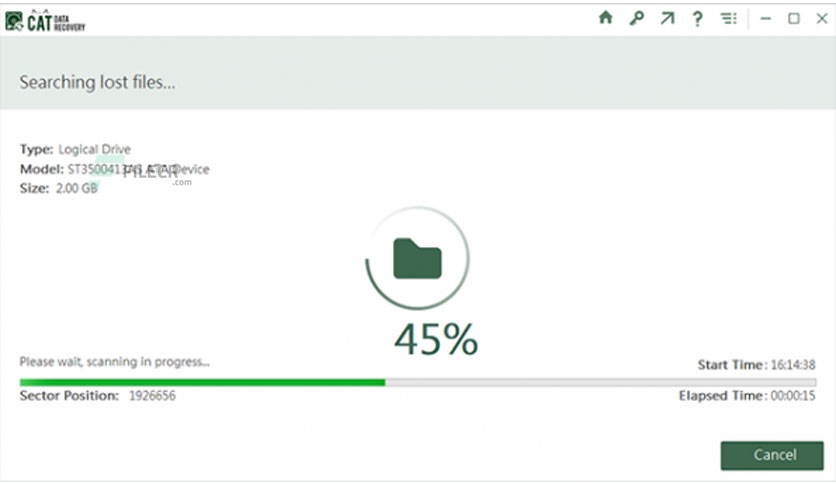The width and height of the screenshot is (836, 484).
Task: Close the CAT Data Recovery window
Action: [x=822, y=19]
